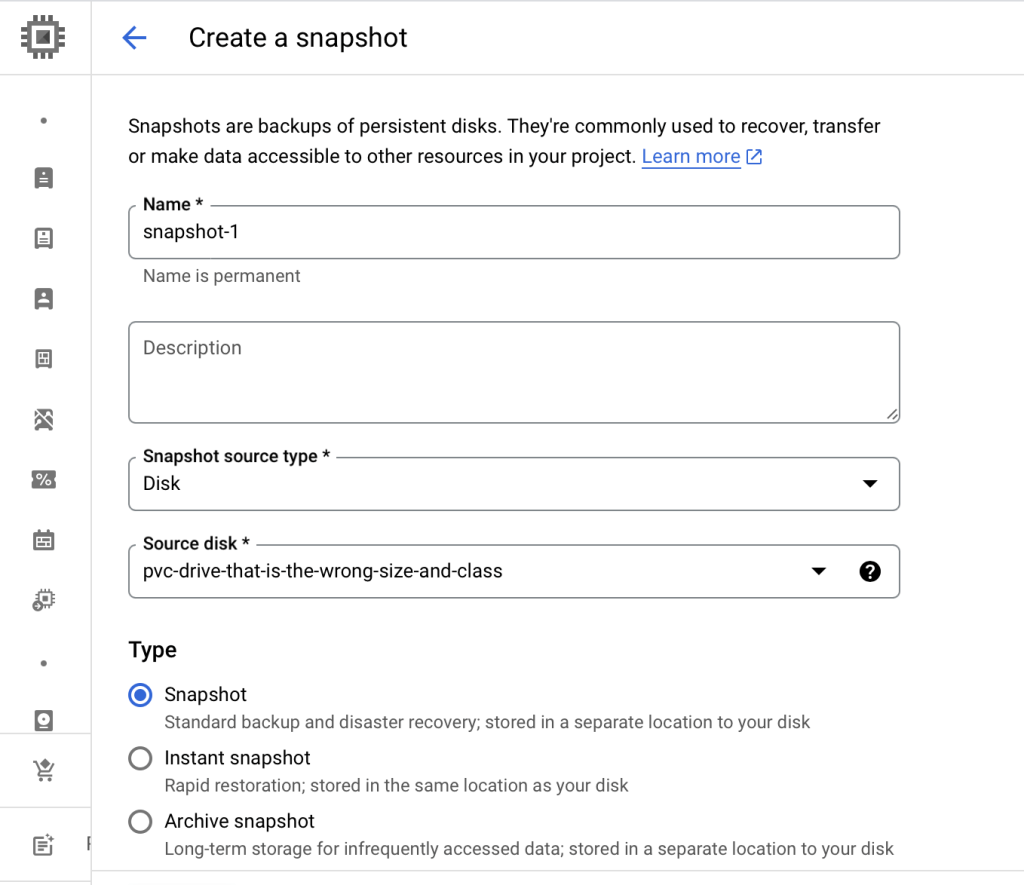Click the help icon beside Source disk
The width and height of the screenshot is (1024, 885).
870,571
